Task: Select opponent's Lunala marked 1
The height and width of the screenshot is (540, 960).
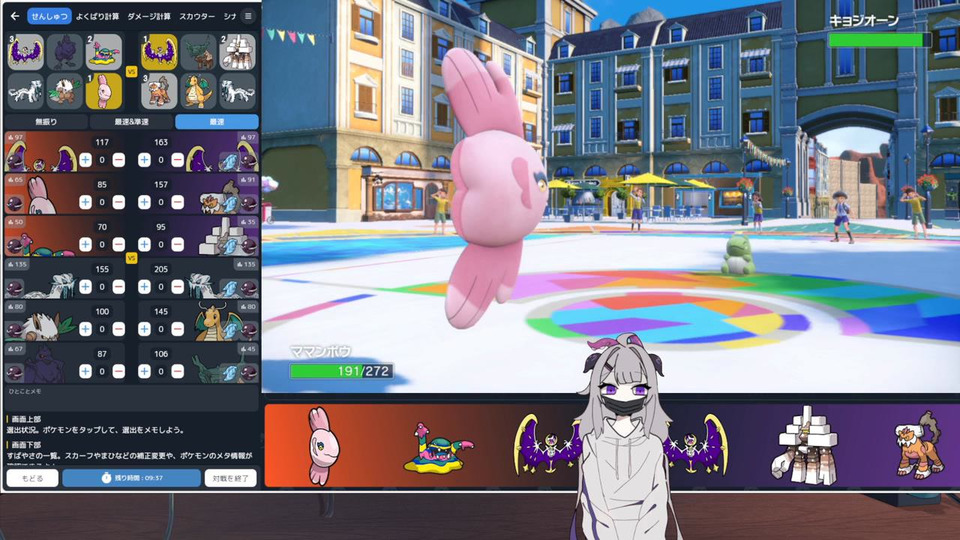Action: (x=159, y=51)
